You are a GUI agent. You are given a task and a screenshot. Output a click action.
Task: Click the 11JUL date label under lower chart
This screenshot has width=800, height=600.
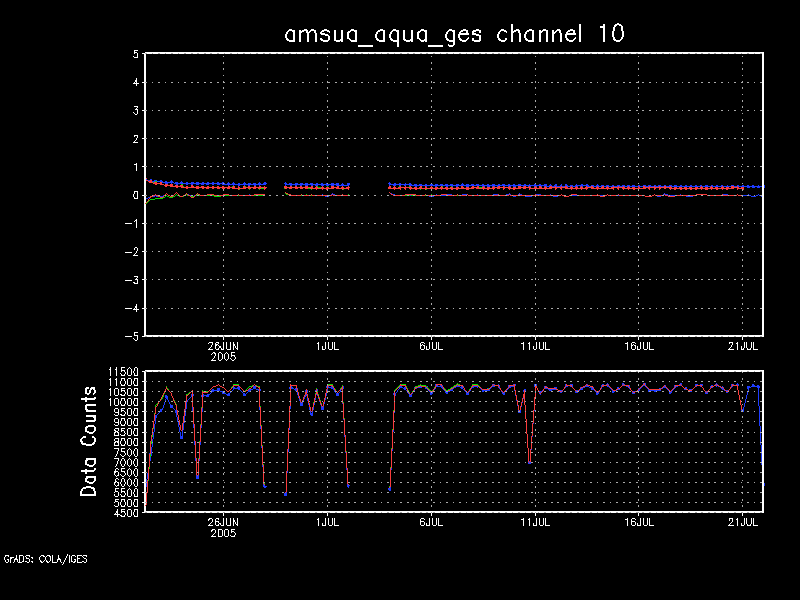tap(535, 522)
